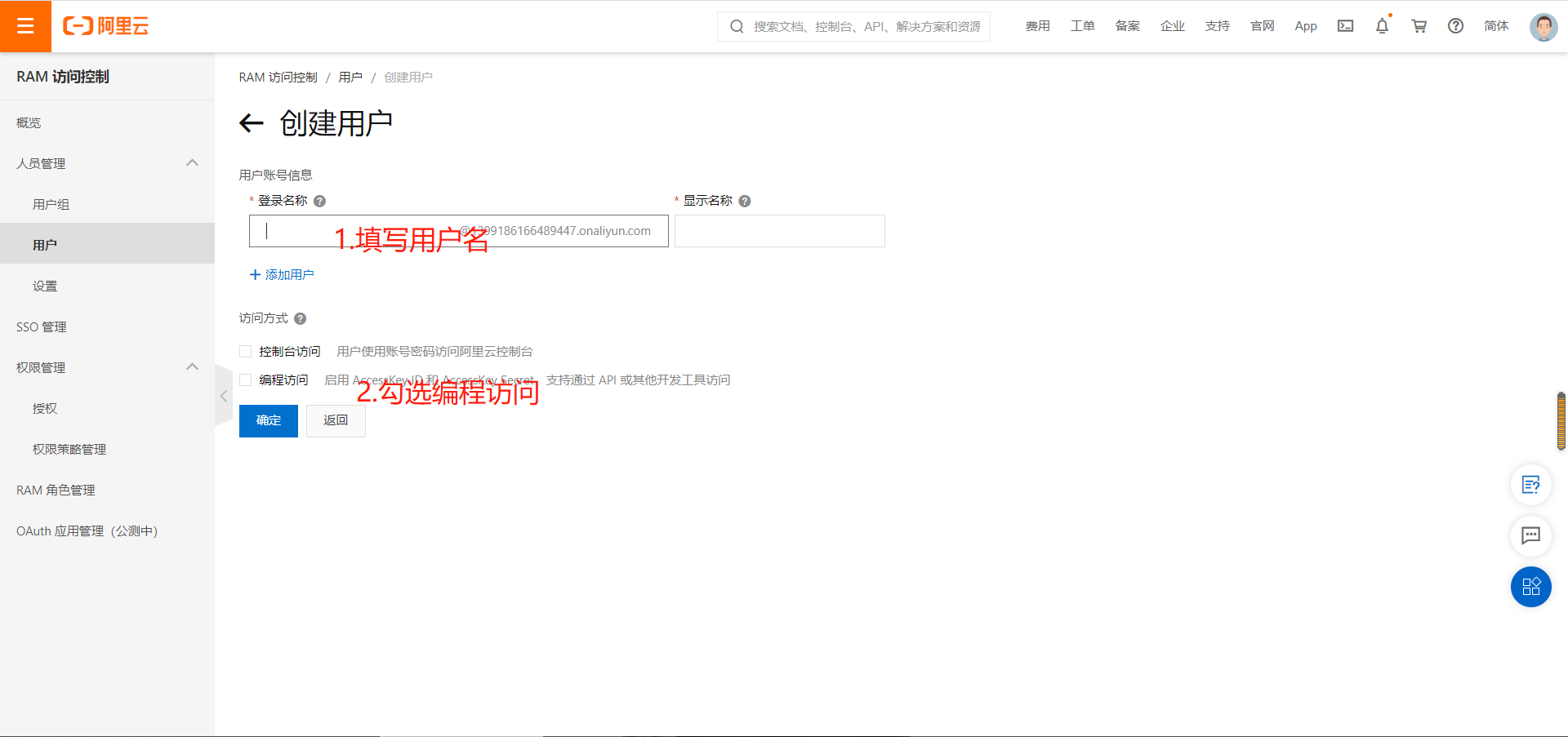Switch language via 简体

(1496, 26)
